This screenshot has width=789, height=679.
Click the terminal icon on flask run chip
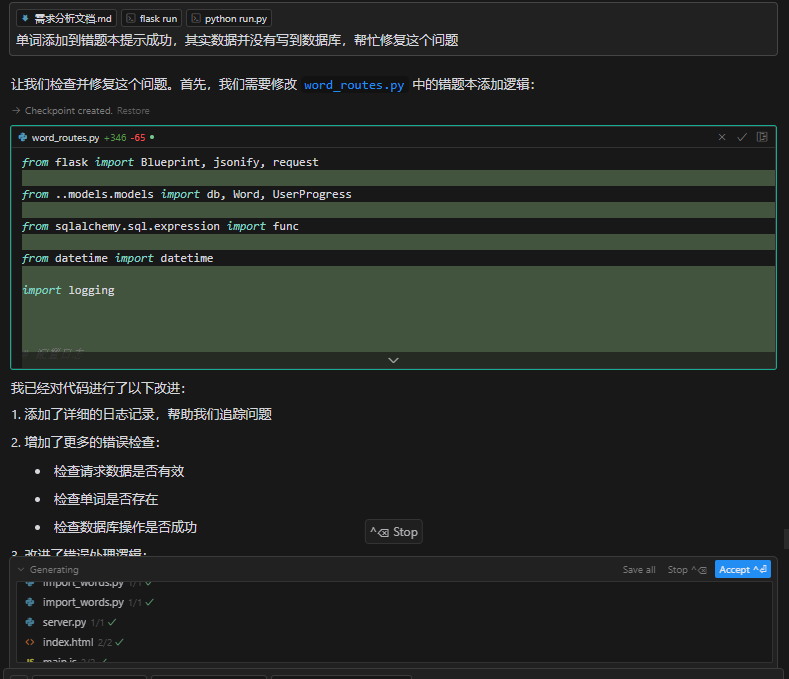point(130,19)
